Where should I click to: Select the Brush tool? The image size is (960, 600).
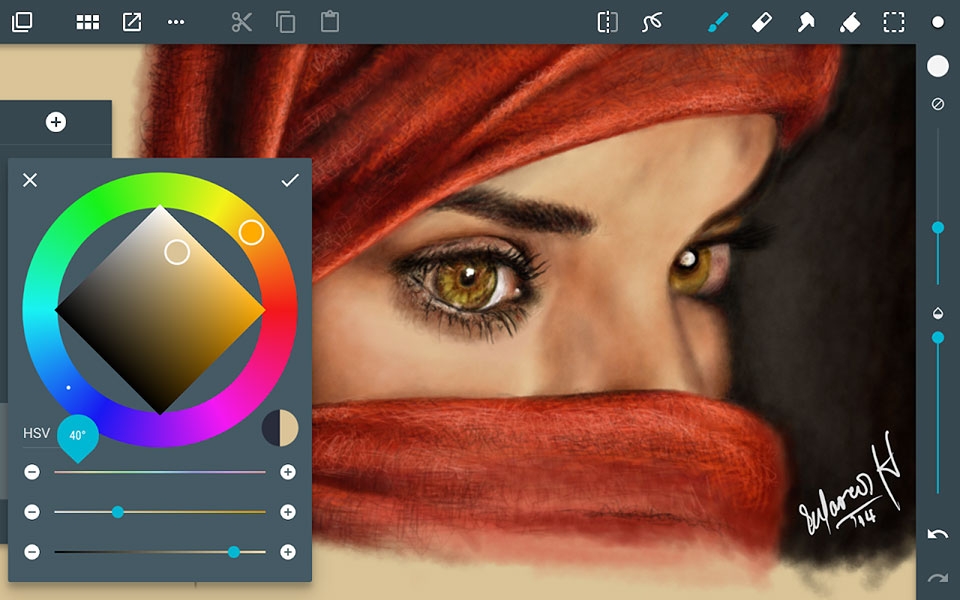pos(716,22)
